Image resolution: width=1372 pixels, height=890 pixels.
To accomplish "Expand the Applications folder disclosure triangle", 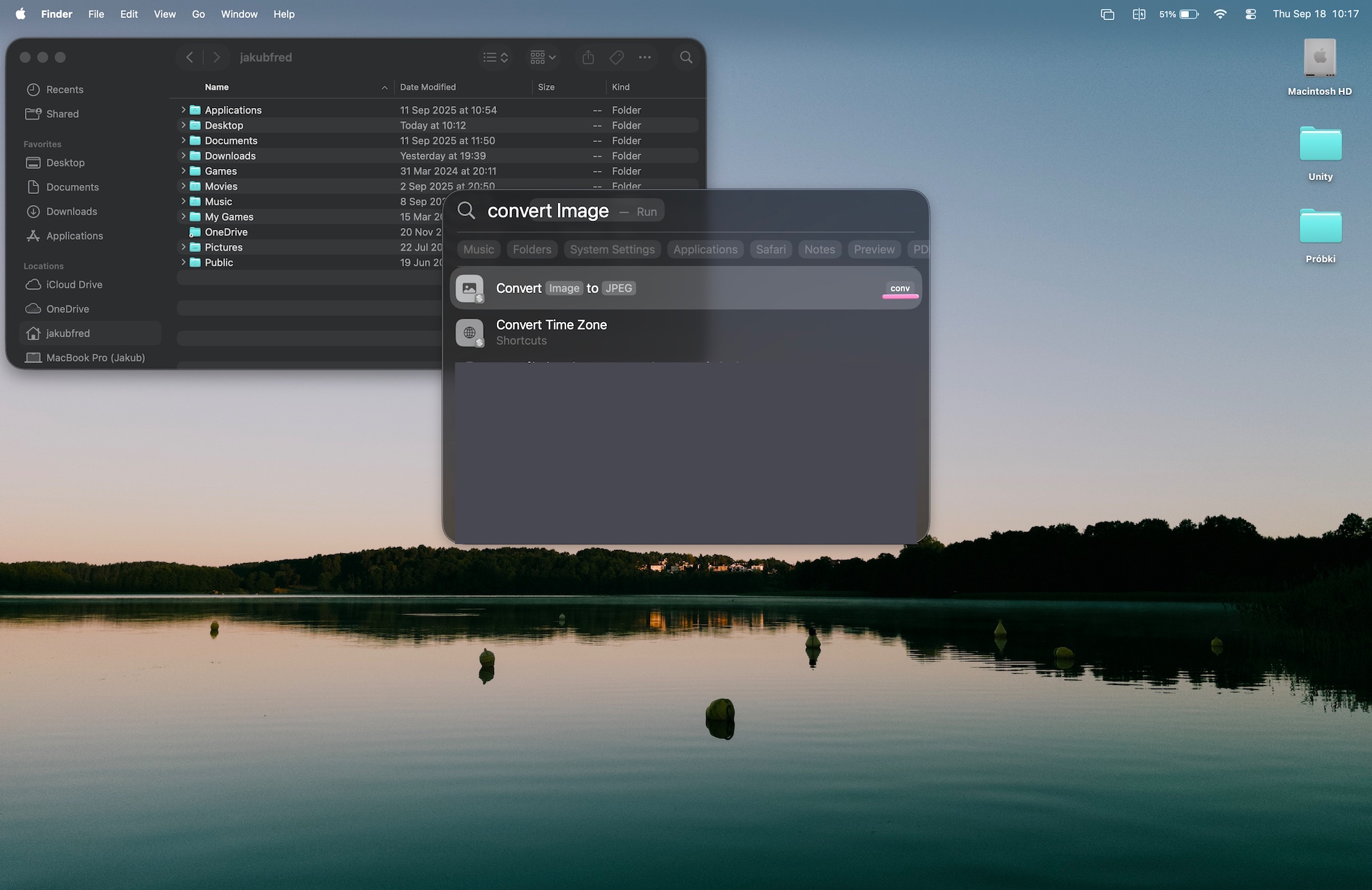I will [x=184, y=110].
